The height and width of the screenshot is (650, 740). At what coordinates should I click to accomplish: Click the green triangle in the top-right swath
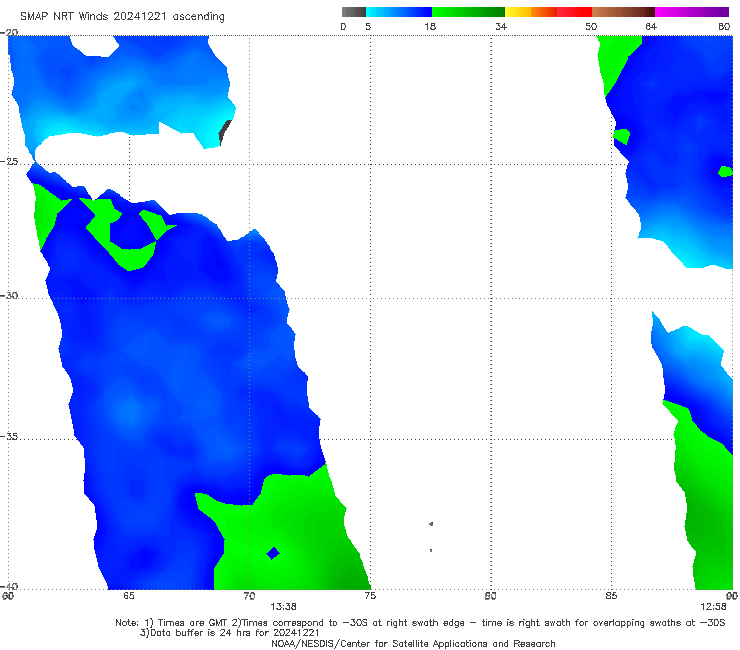tap(614, 57)
